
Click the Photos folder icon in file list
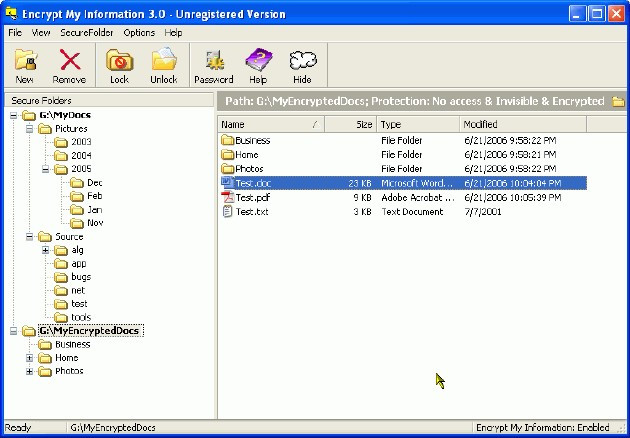click(x=227, y=168)
